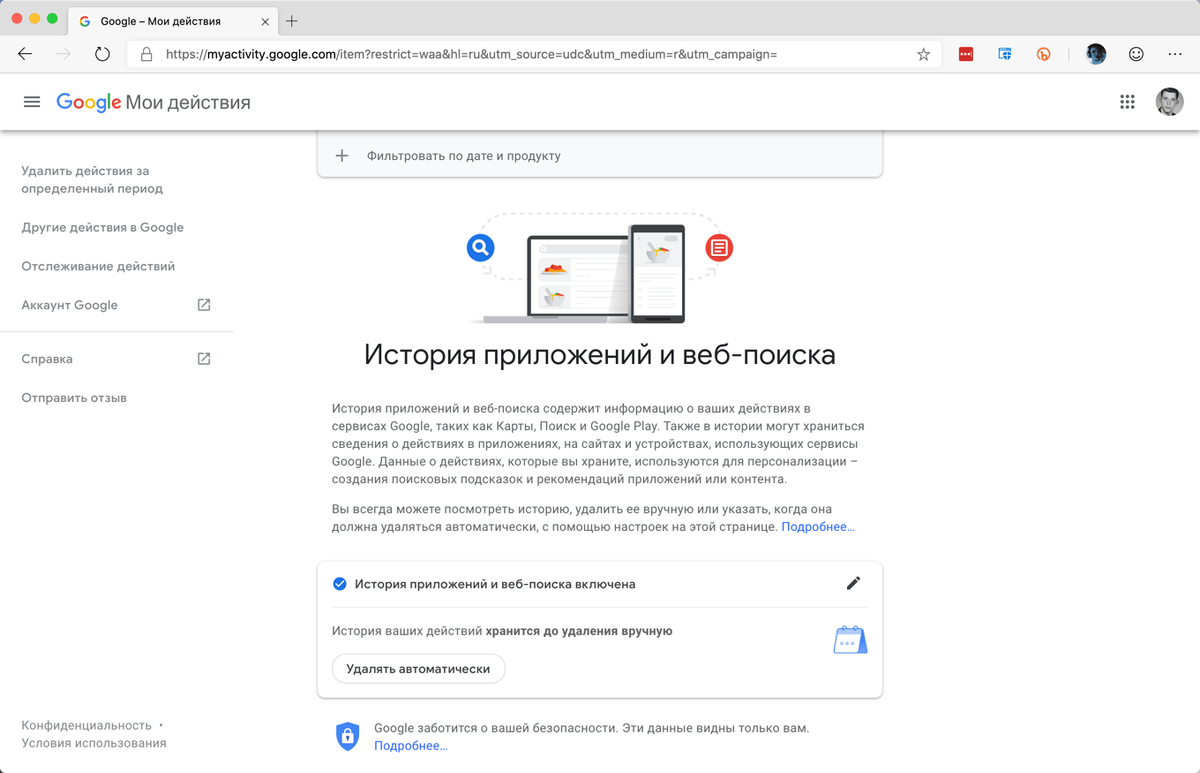Select Удалить действия за определенный период
The height and width of the screenshot is (773, 1200).
[92, 180]
